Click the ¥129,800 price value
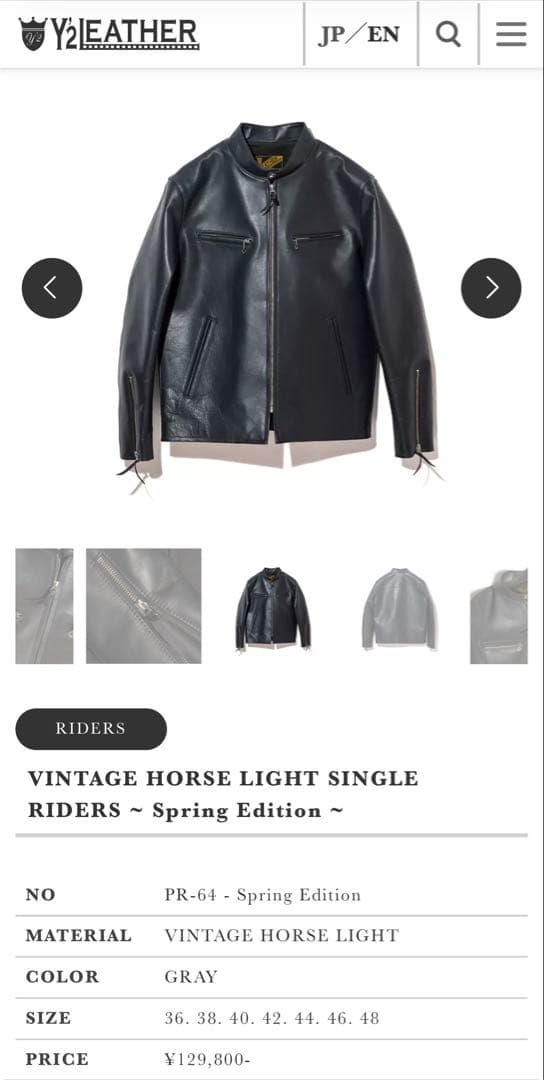 pyautogui.click(x=207, y=1059)
